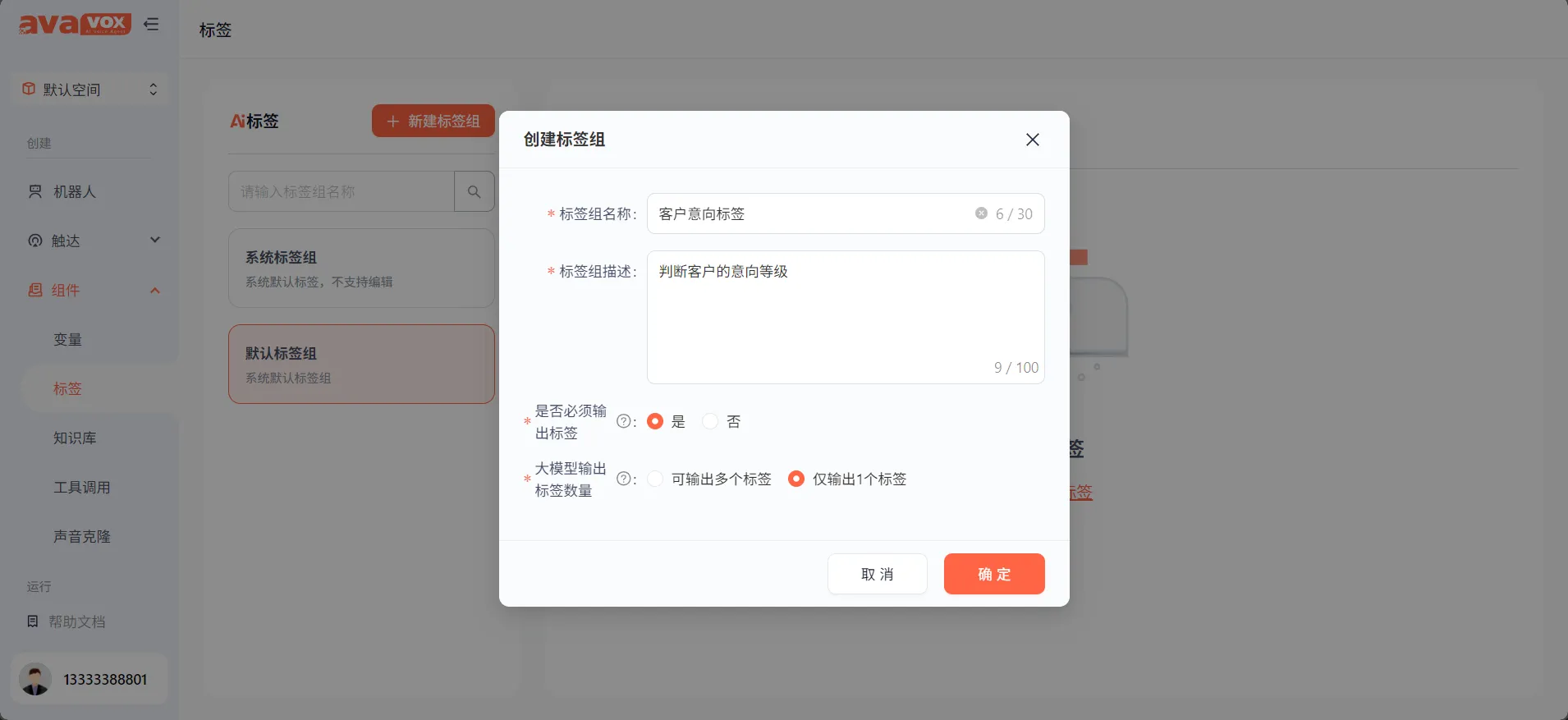Open the 机器人 menu item

[75, 191]
